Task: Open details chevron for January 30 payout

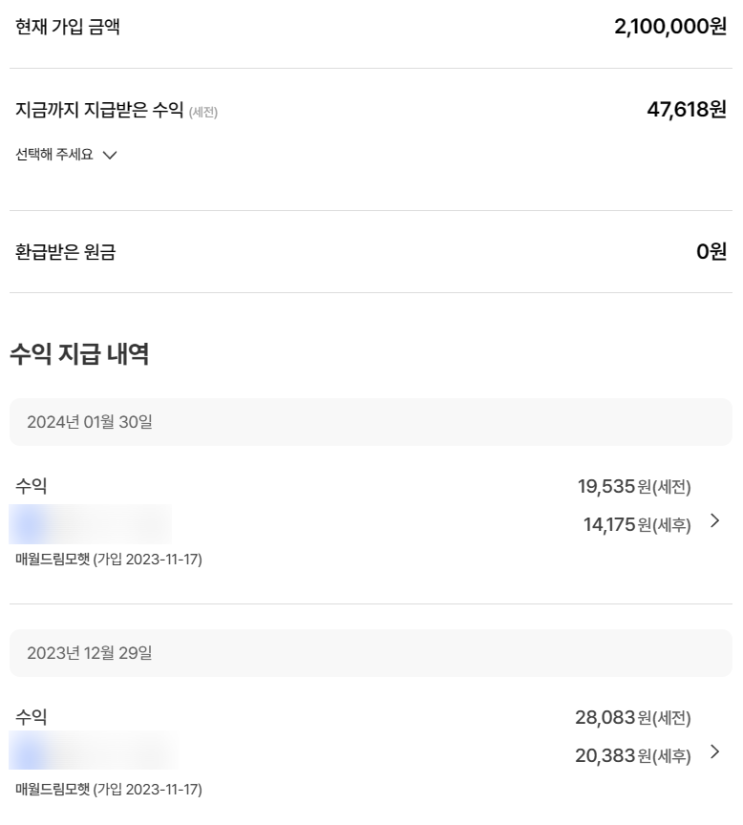Action: click(714, 521)
